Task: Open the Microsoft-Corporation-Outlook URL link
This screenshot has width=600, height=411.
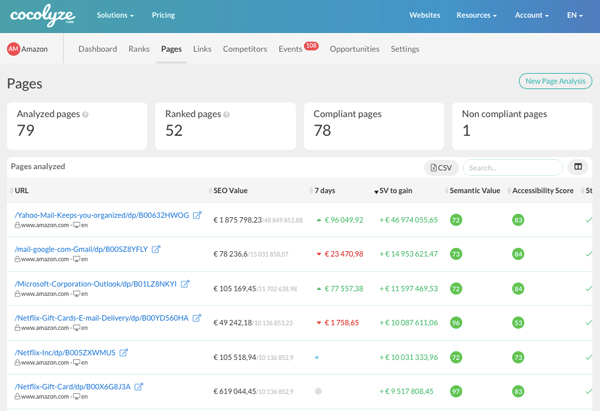Action: click(x=96, y=284)
